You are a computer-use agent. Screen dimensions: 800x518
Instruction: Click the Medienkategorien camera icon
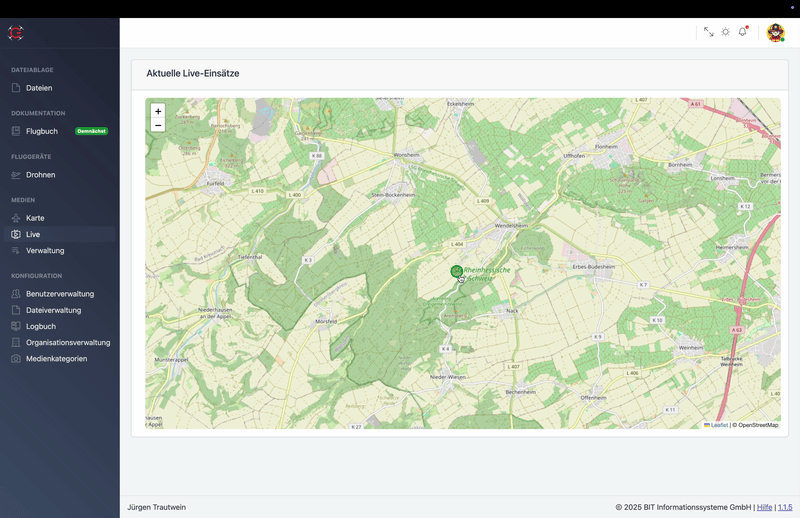pos(16,358)
